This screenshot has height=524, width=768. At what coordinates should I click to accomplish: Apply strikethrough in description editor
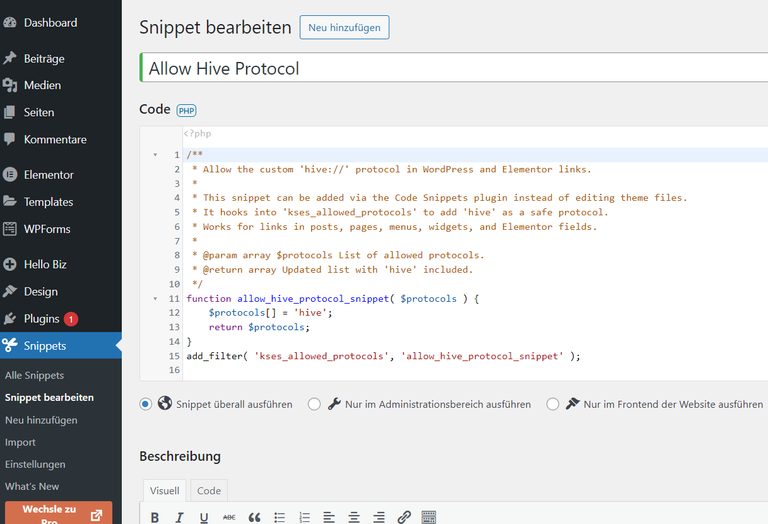point(229,517)
